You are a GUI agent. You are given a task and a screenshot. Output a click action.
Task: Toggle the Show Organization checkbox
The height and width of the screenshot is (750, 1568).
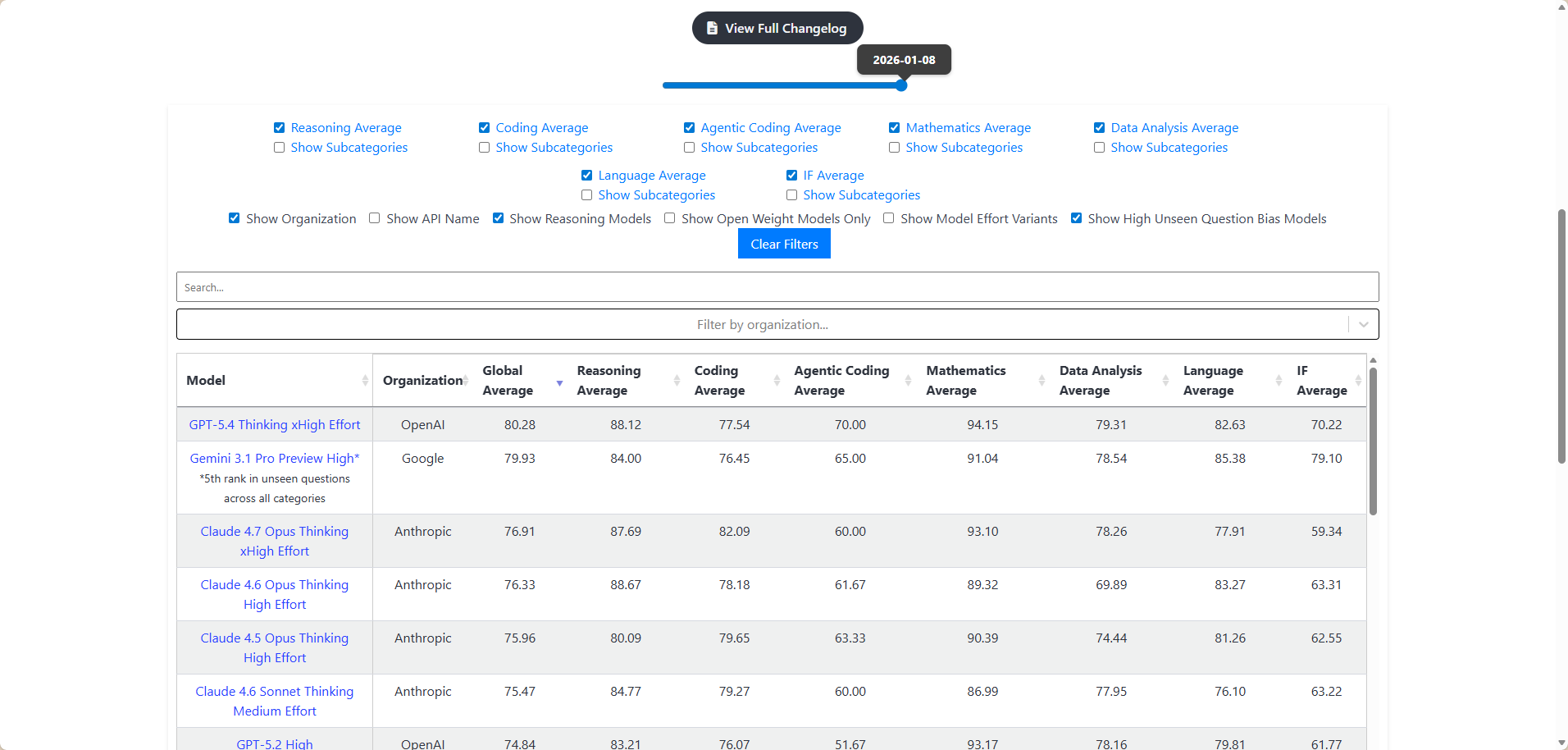pos(234,218)
